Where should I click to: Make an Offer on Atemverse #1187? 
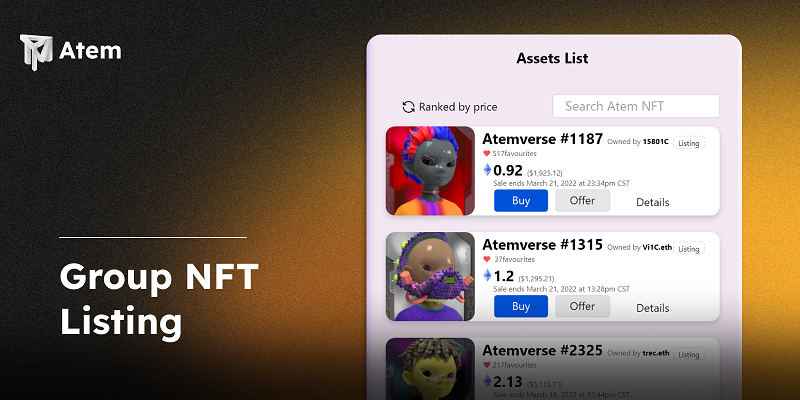coord(582,201)
